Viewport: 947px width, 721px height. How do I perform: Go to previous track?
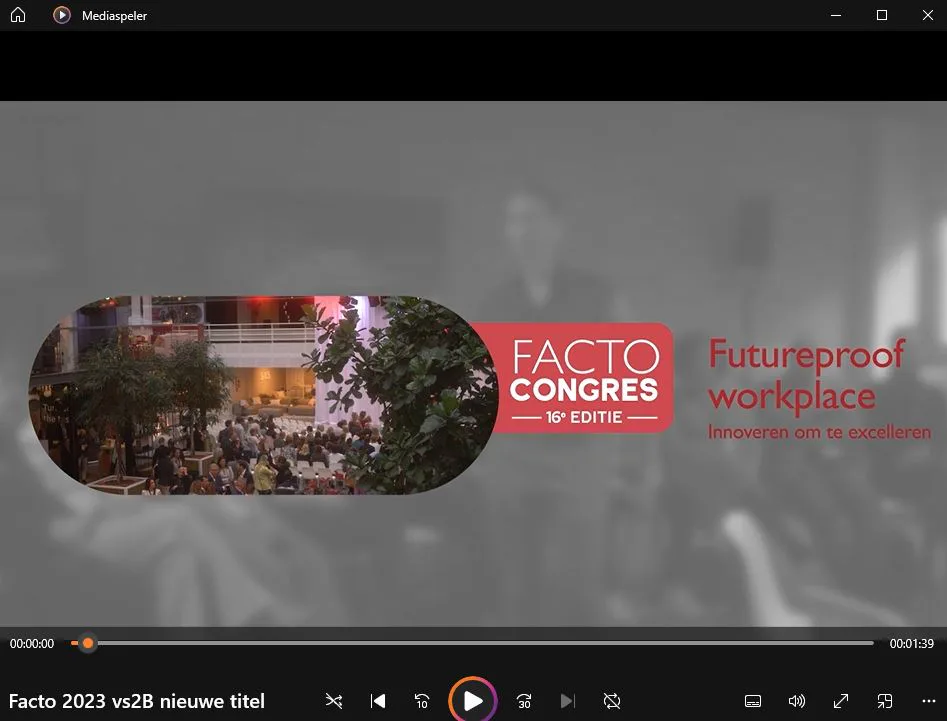click(x=378, y=700)
